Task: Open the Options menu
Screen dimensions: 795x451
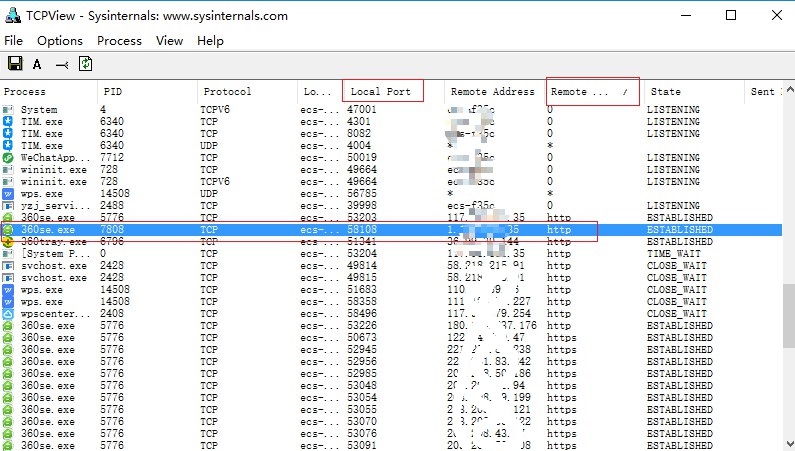Action: point(60,41)
